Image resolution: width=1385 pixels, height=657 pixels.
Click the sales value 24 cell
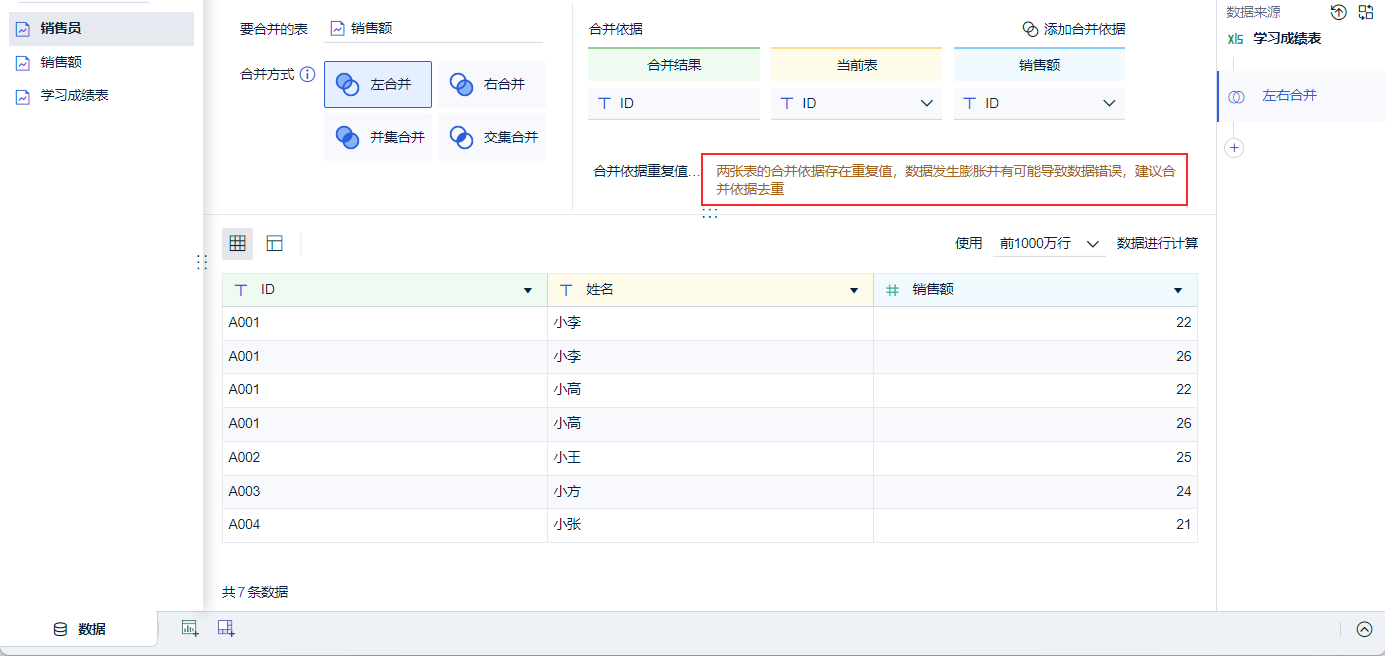point(1035,491)
